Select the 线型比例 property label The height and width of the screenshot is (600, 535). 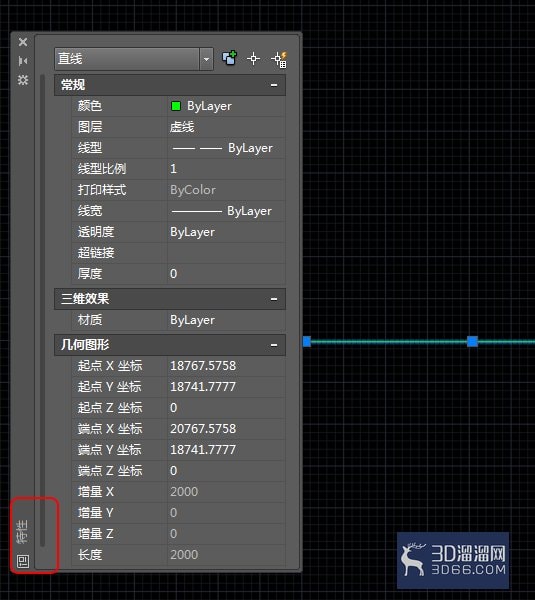[x=102, y=169]
